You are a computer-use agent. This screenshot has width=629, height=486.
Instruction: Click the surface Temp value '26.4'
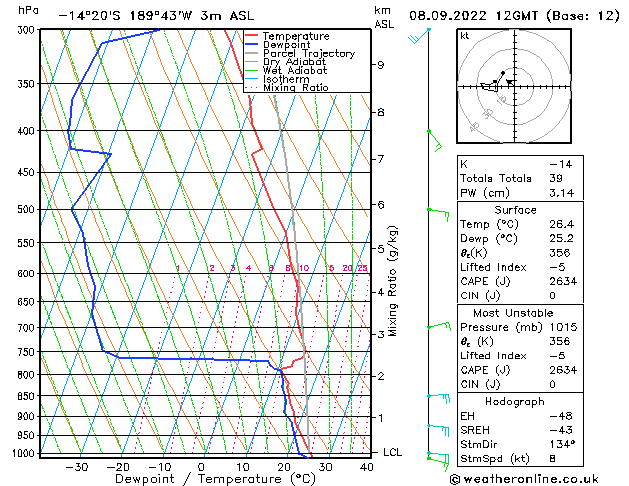562,224
